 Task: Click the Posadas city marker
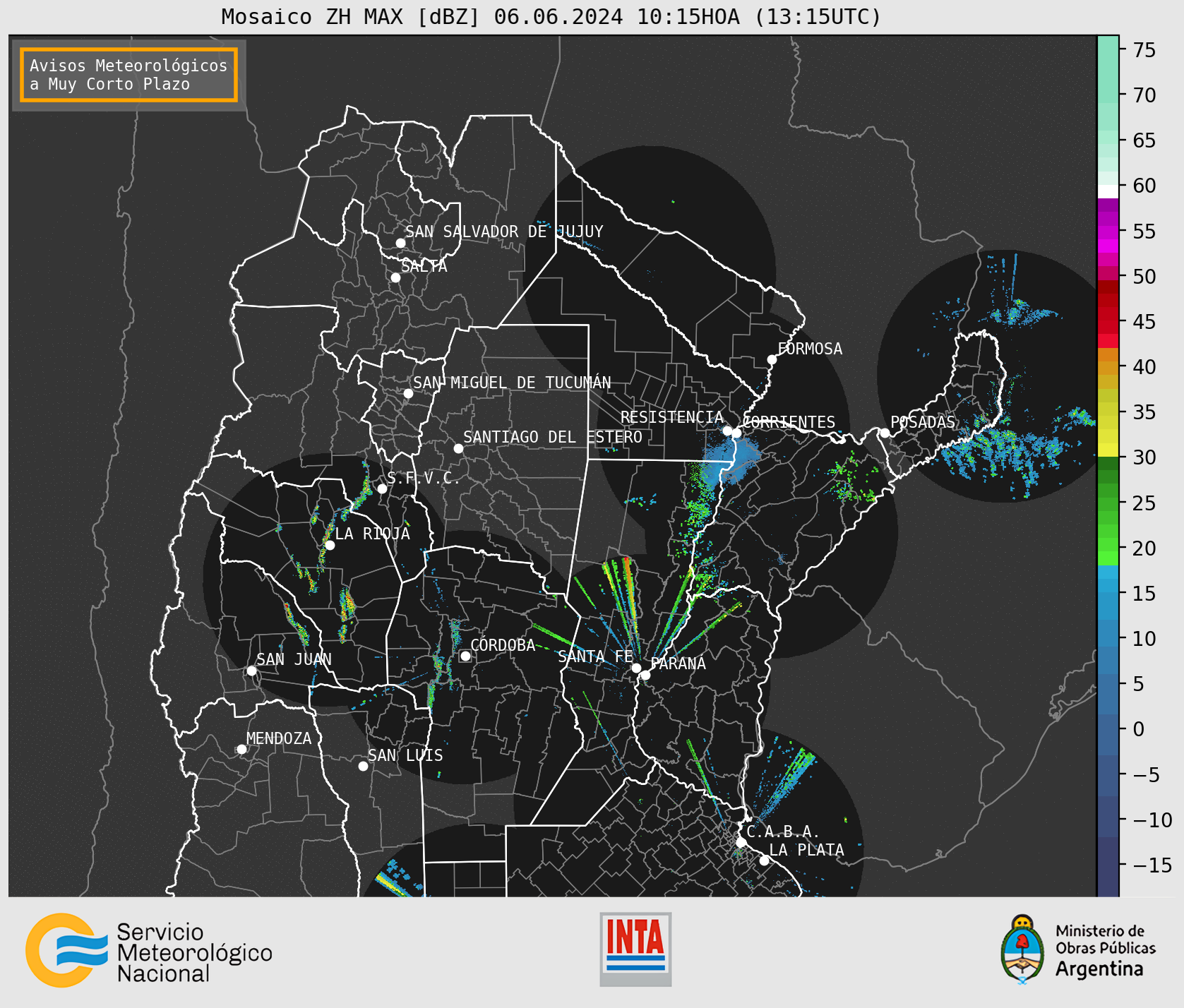pyautogui.click(x=885, y=433)
